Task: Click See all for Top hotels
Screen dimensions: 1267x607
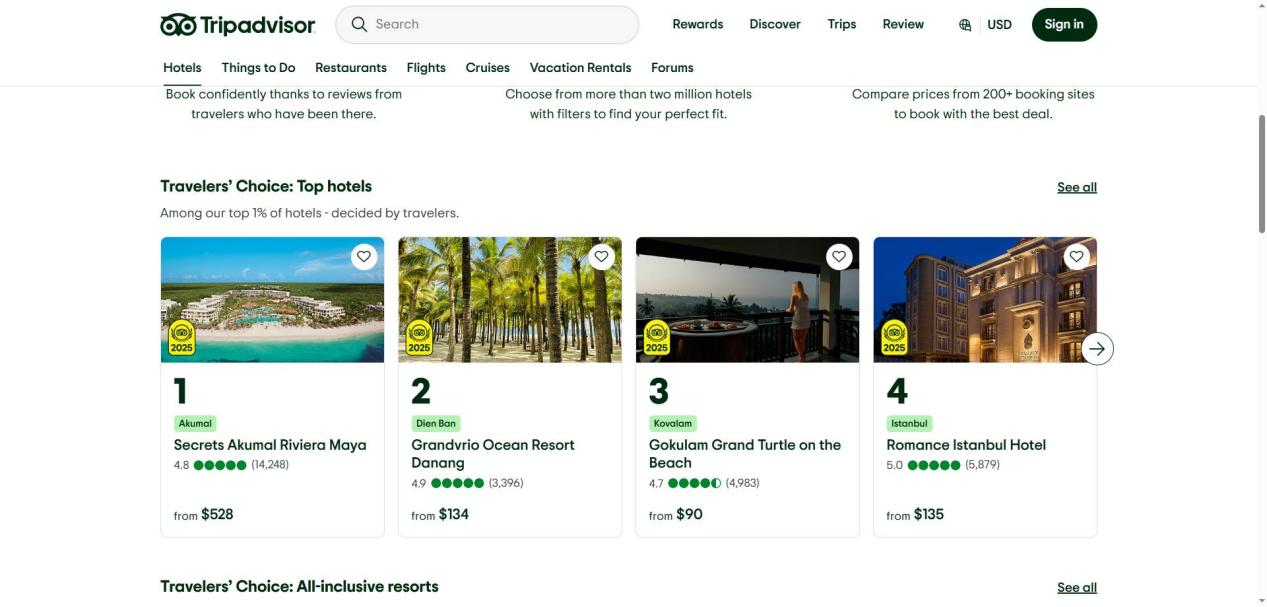Action: pos(1076,187)
